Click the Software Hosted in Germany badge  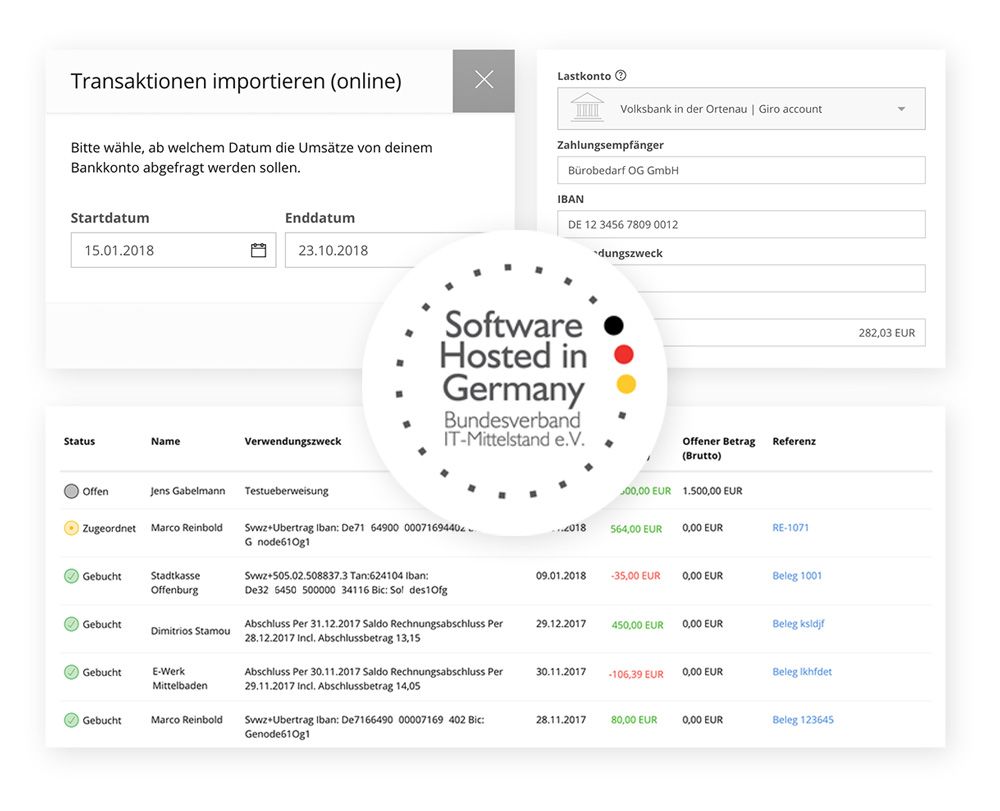514,383
